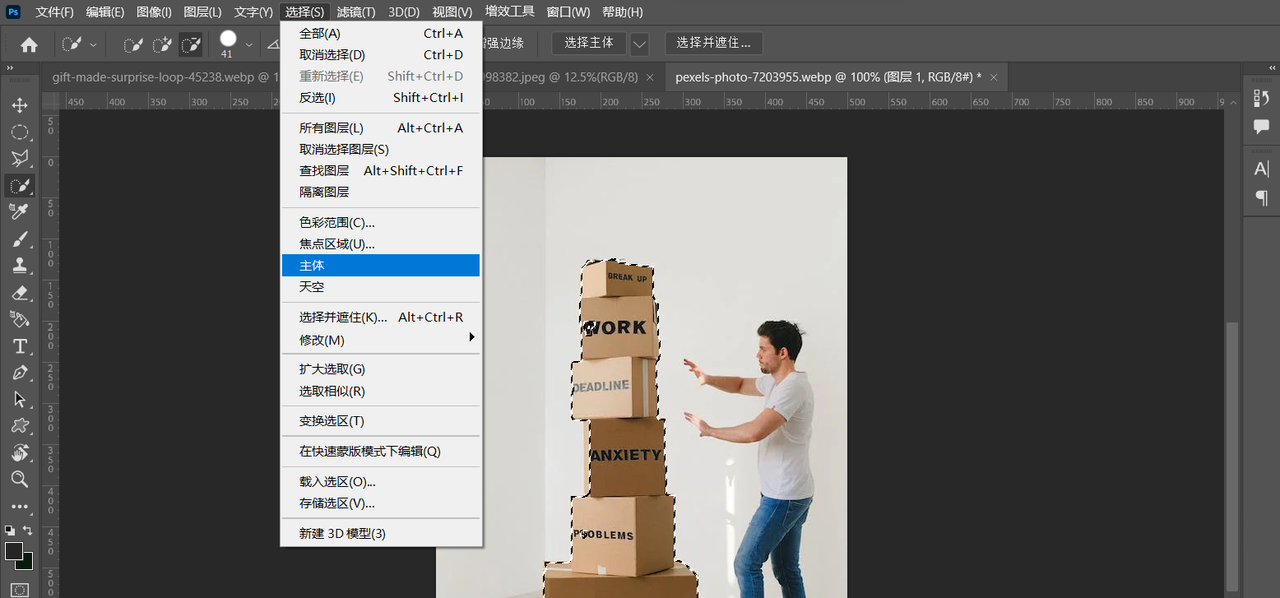Click the foreground color swatch
Screen dimensions: 1280x598
pos(14,551)
